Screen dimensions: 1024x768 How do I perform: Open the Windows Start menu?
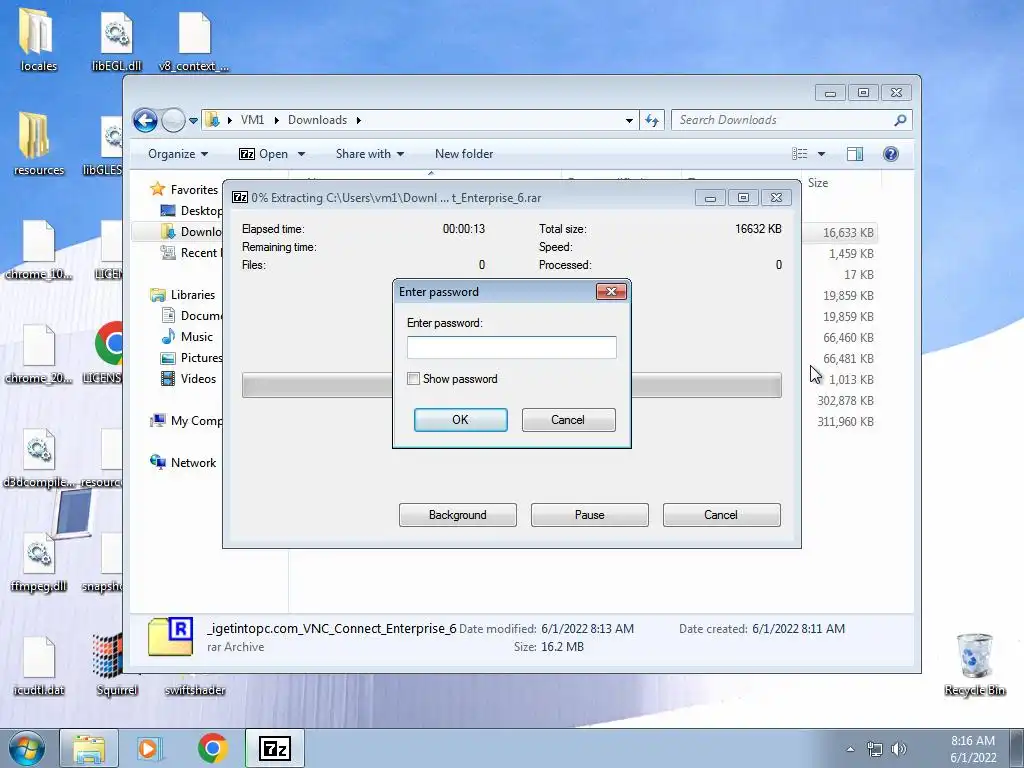(x=26, y=748)
